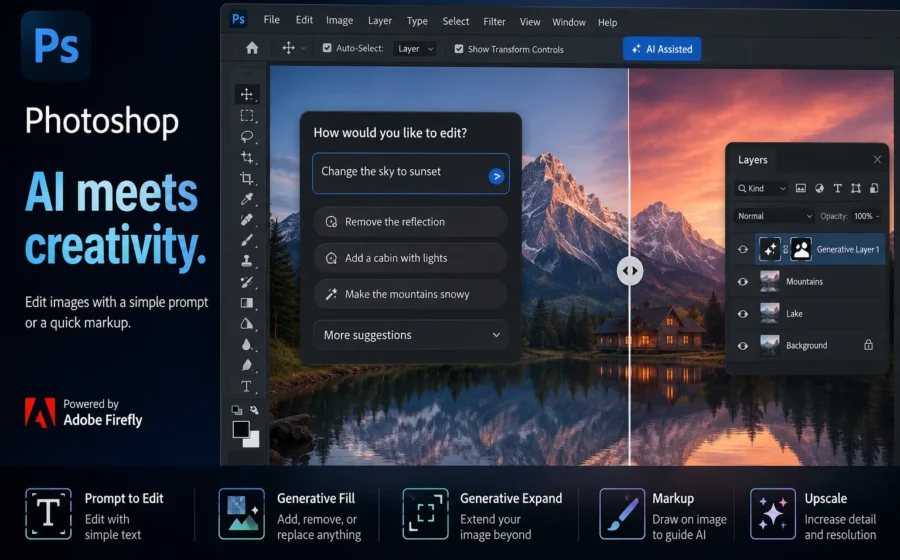The image size is (900, 560).
Task: Filter layers by adjustment layer icon
Action: pos(819,188)
